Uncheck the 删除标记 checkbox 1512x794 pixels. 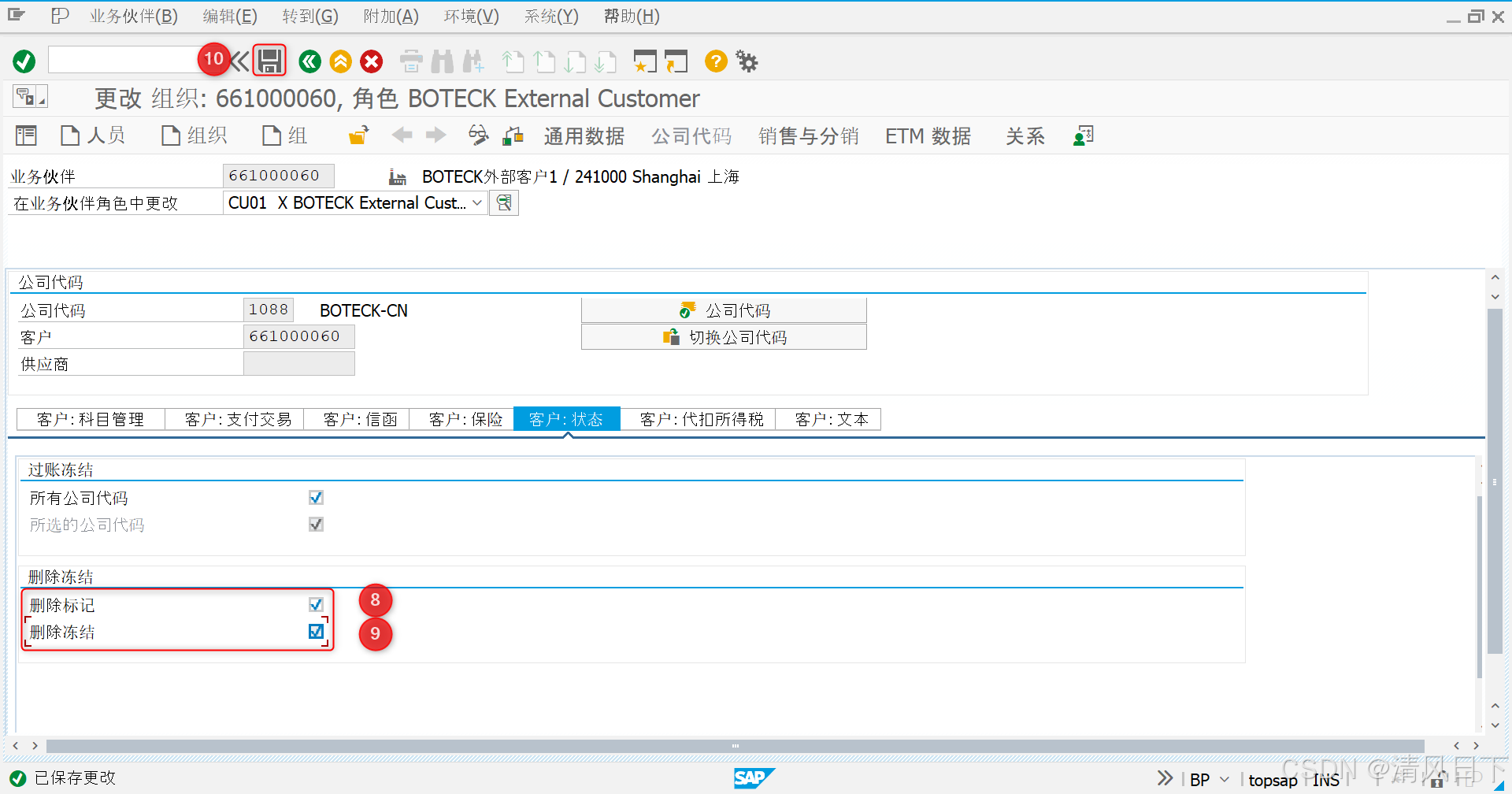[316, 604]
